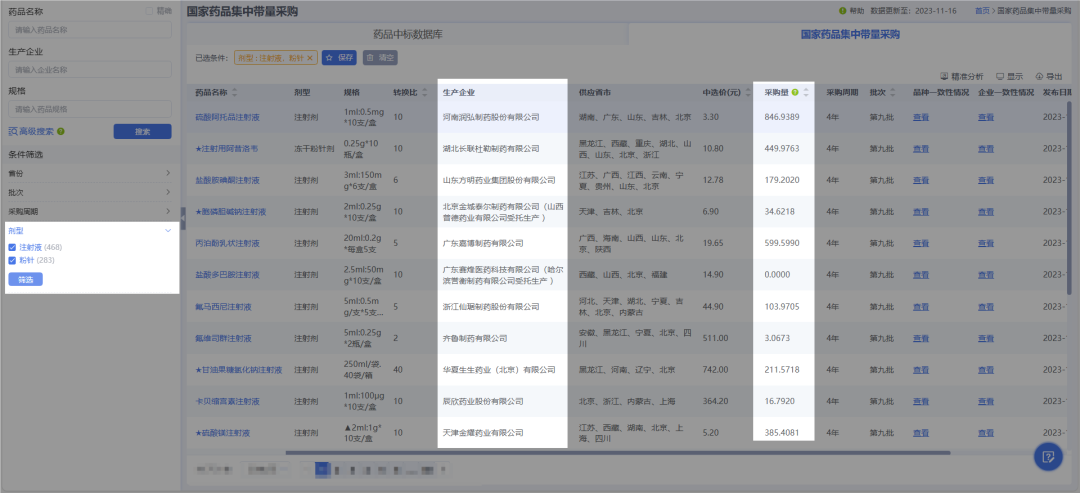
Task: Click the 精准分析 analysis icon
Action: pos(945,76)
